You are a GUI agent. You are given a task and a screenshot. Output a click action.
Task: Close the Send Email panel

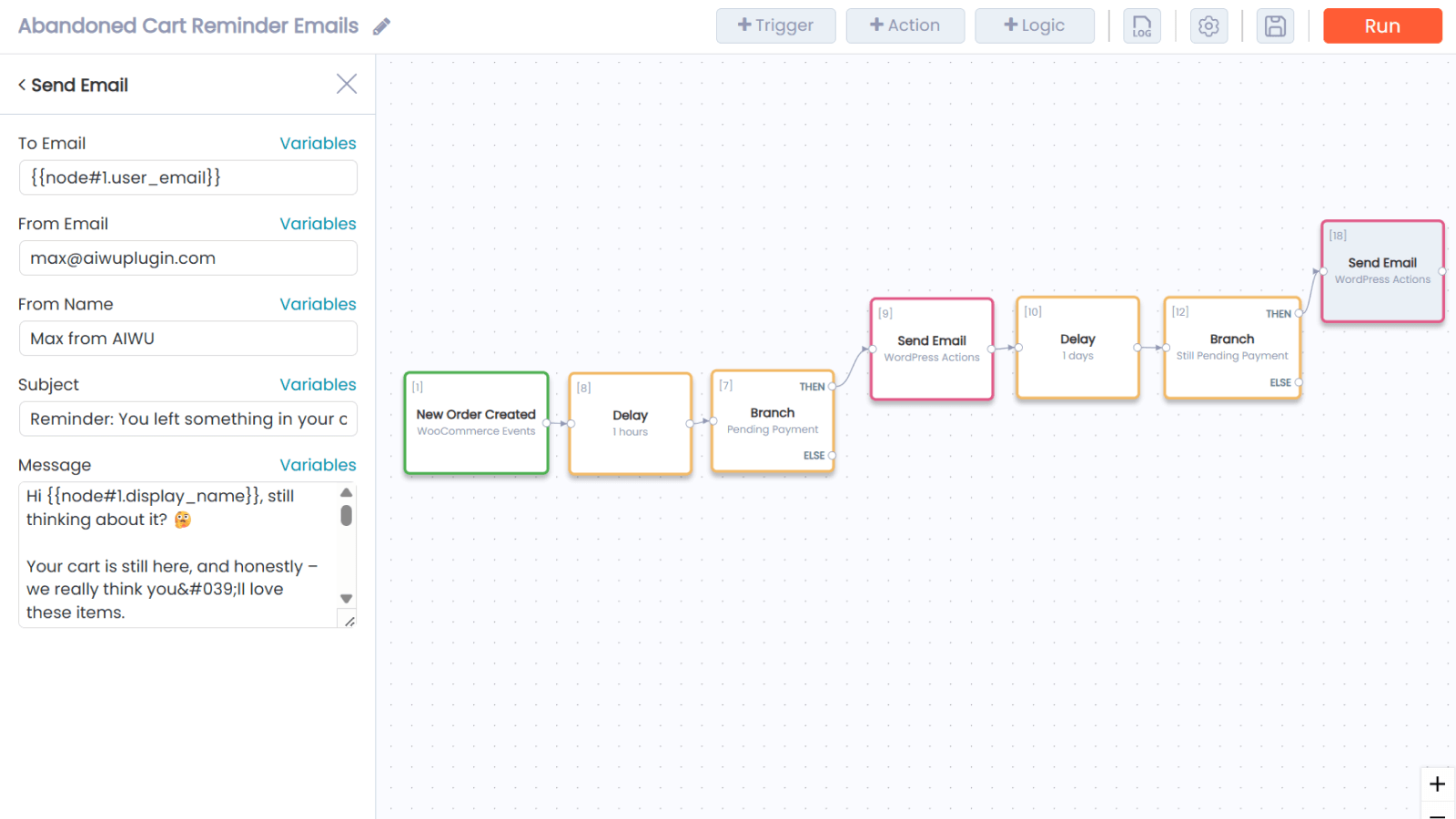tap(347, 85)
